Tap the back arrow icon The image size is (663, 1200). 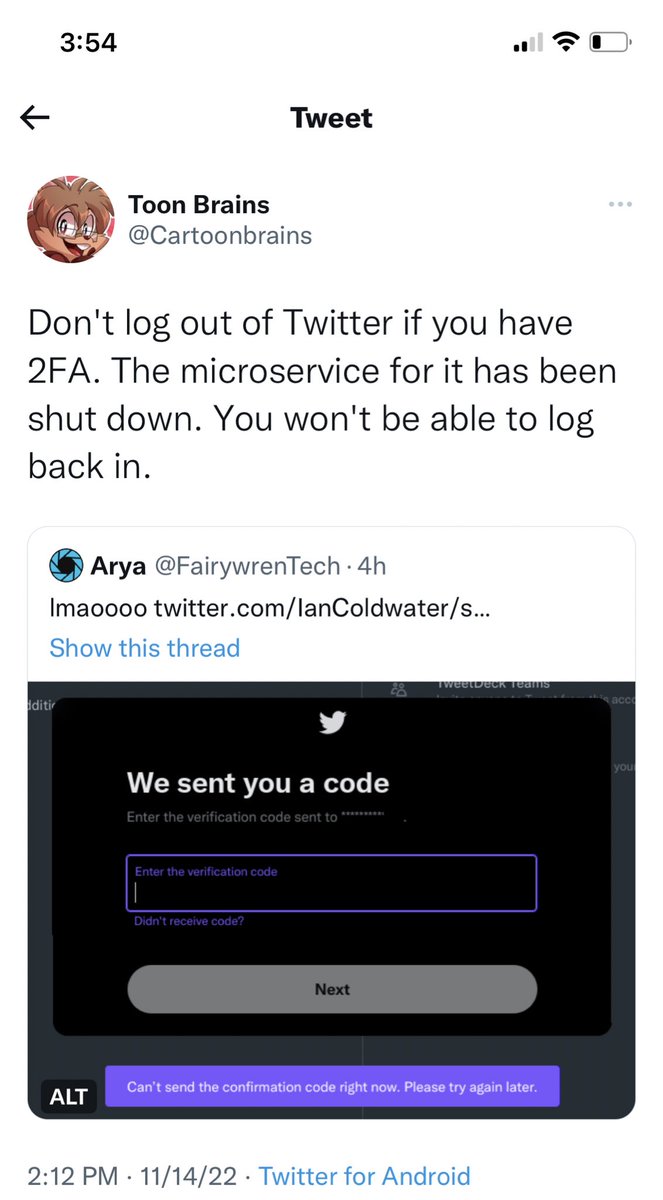(35, 118)
